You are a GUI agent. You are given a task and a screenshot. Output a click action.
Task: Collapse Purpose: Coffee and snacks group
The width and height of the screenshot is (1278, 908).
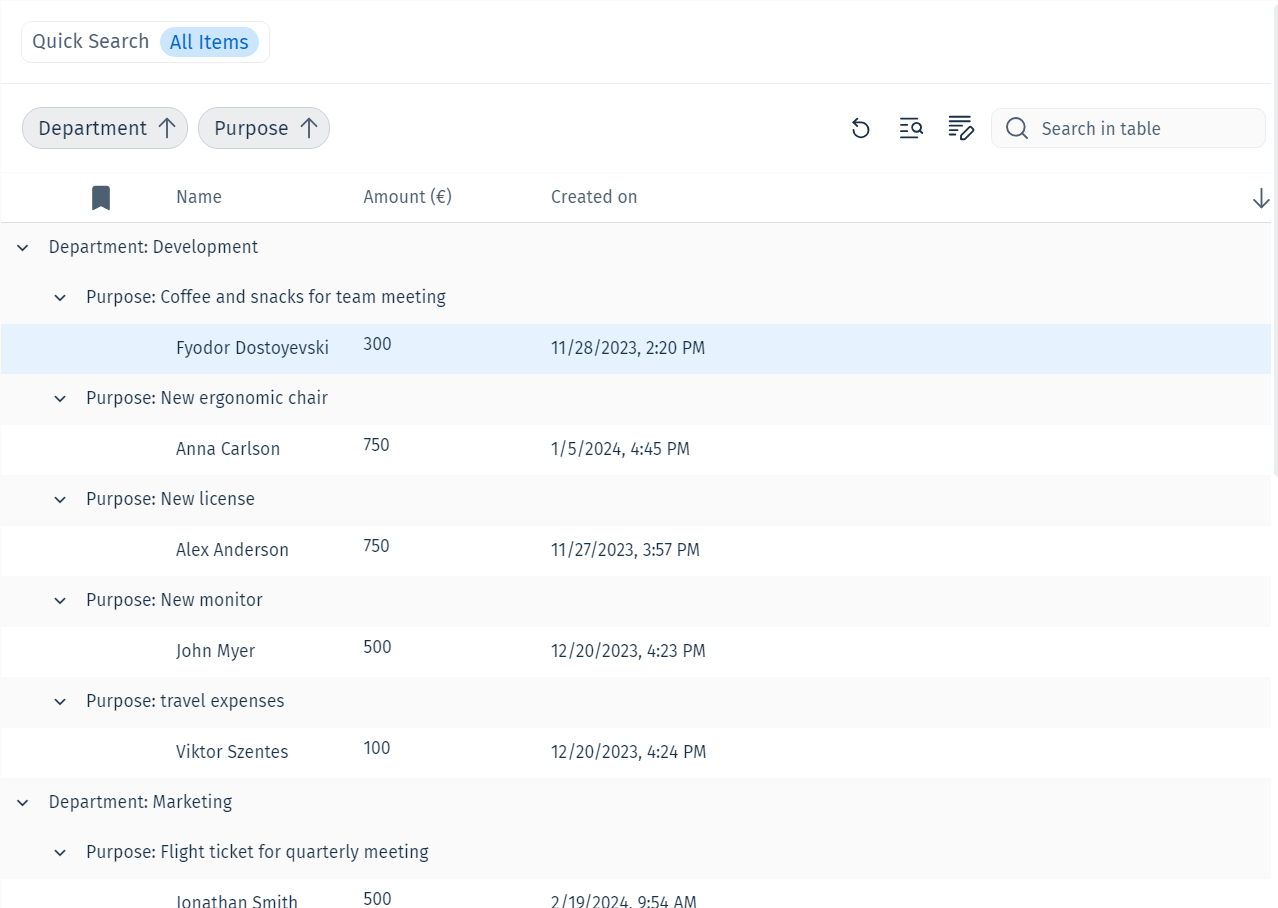tap(60, 297)
